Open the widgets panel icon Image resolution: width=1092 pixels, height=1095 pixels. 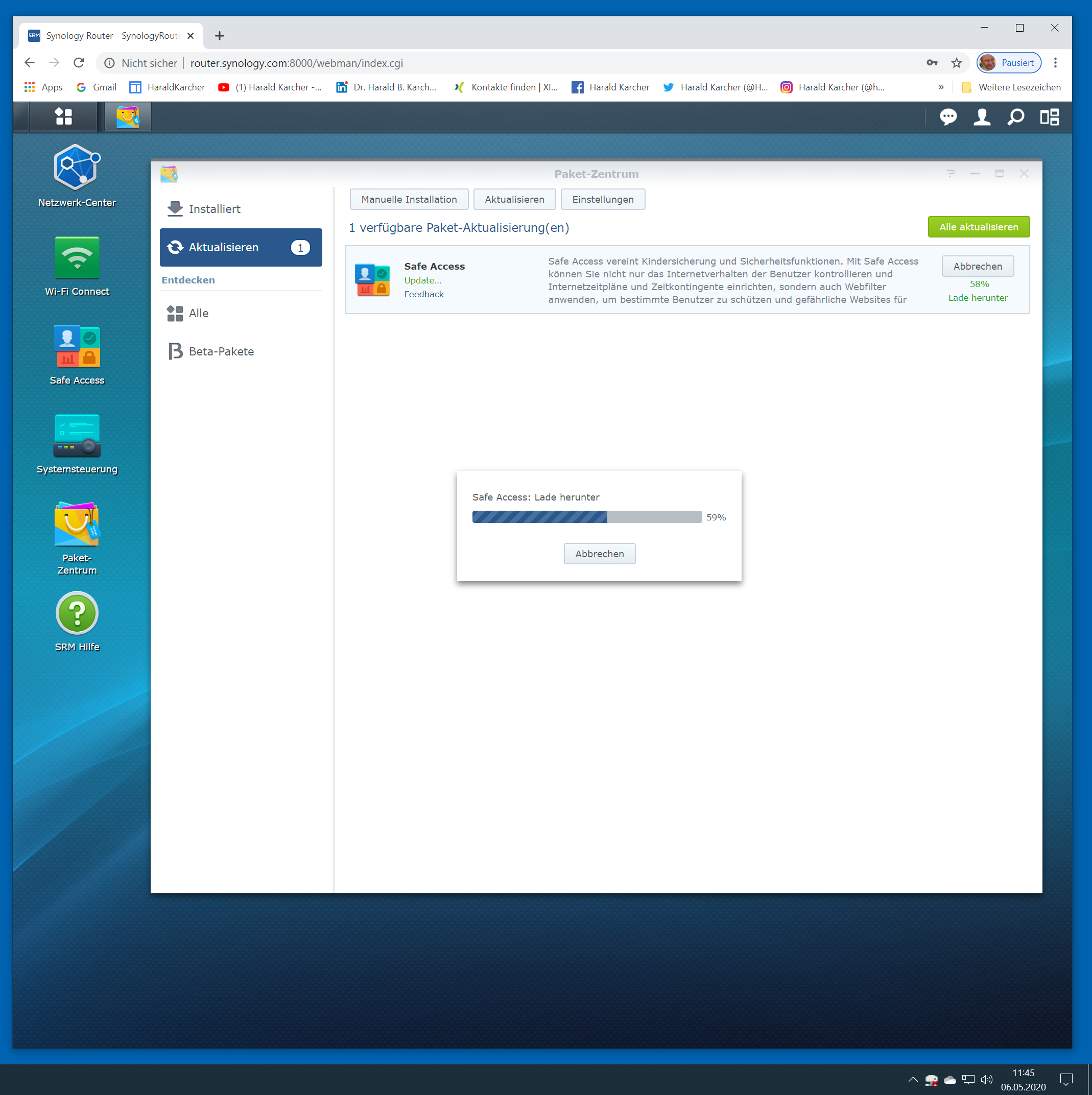tap(1049, 117)
